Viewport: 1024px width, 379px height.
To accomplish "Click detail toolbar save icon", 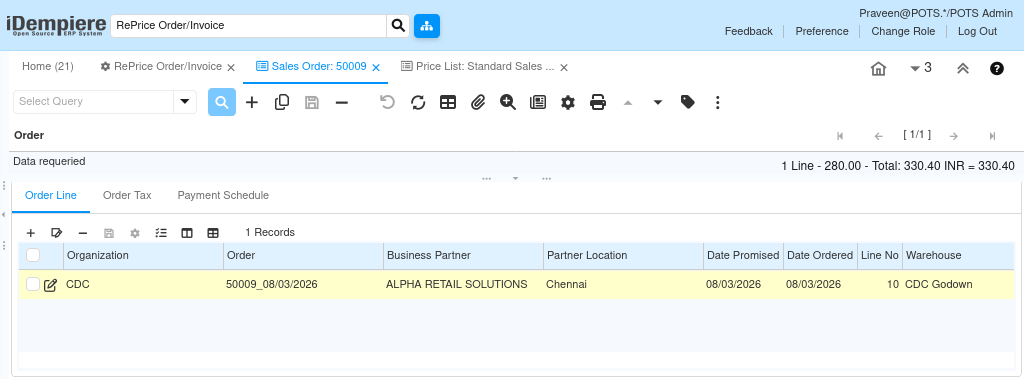I will tap(109, 233).
